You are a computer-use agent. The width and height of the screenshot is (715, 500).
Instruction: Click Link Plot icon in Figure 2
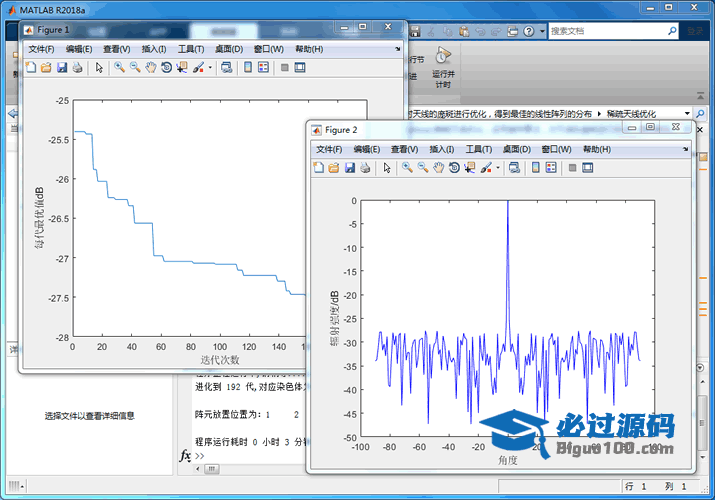514,168
